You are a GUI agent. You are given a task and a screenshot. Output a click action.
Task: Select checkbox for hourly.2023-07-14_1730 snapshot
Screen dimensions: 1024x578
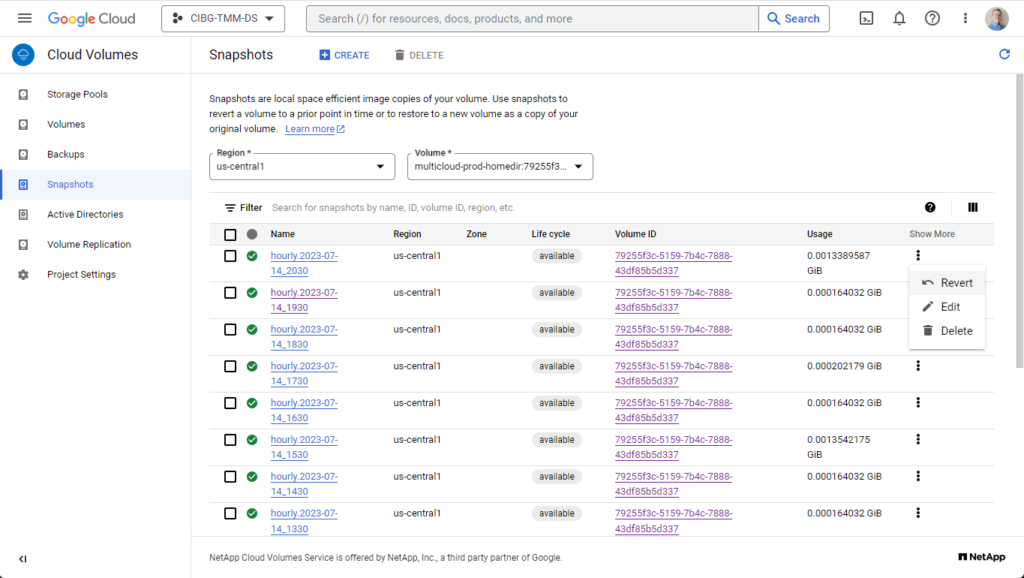point(230,366)
